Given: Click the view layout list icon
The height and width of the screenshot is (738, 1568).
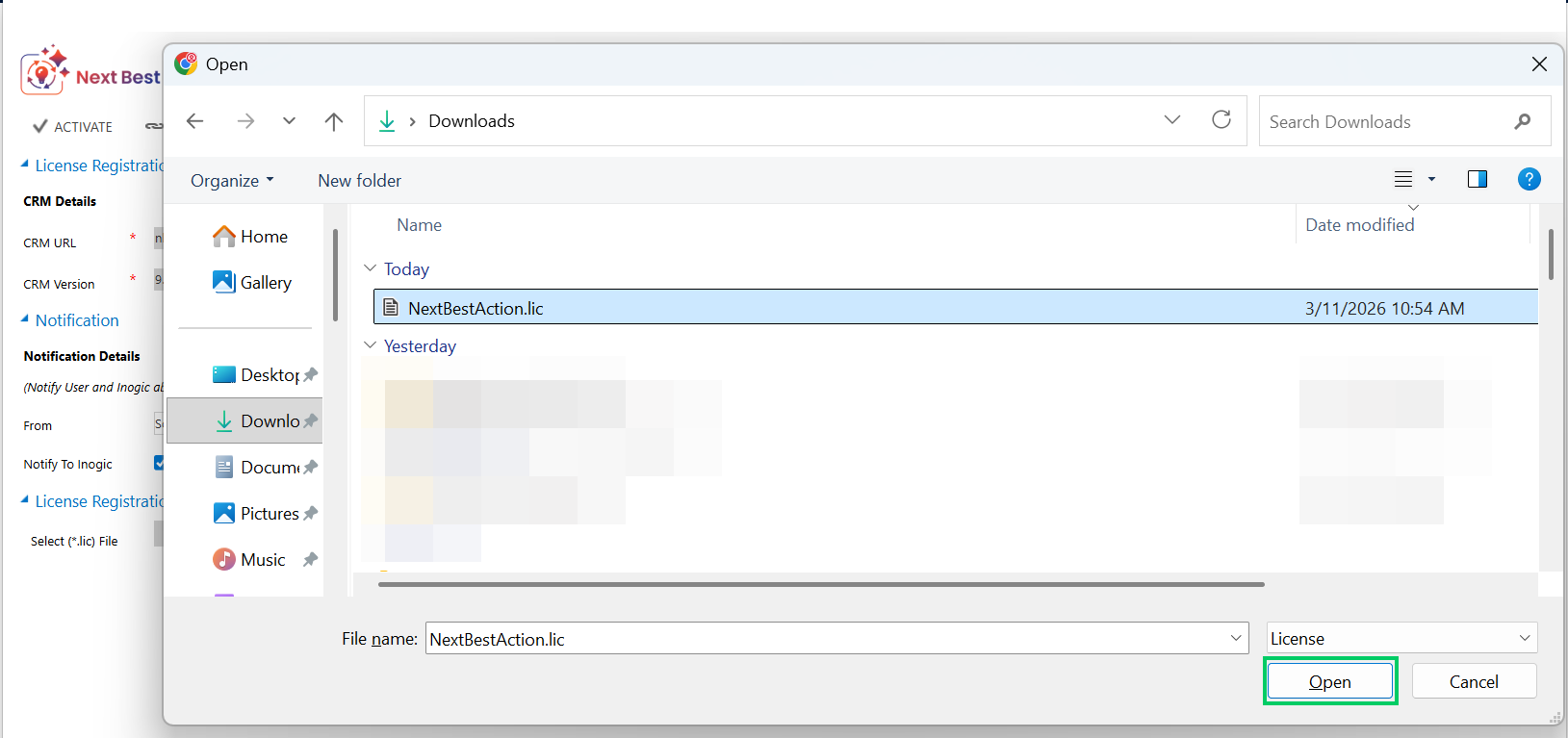Looking at the screenshot, I should tap(1403, 179).
